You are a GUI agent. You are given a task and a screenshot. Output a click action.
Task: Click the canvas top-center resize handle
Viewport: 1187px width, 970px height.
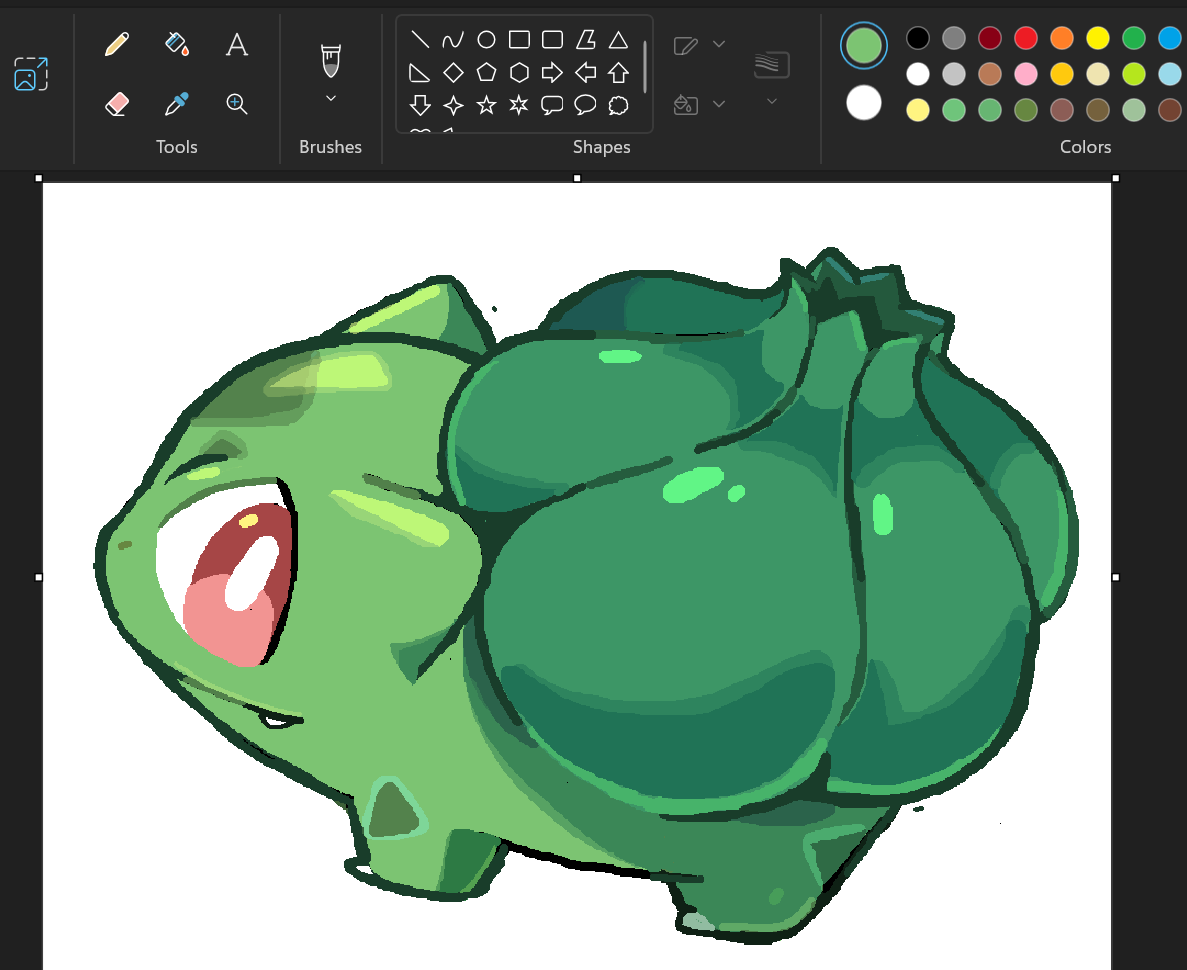tap(577, 178)
